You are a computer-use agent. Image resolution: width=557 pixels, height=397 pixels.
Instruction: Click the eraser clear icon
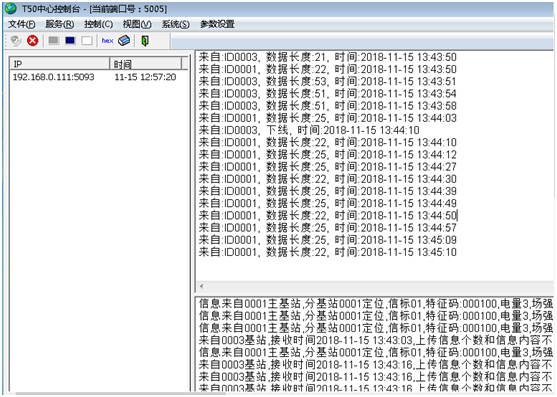coord(124,40)
